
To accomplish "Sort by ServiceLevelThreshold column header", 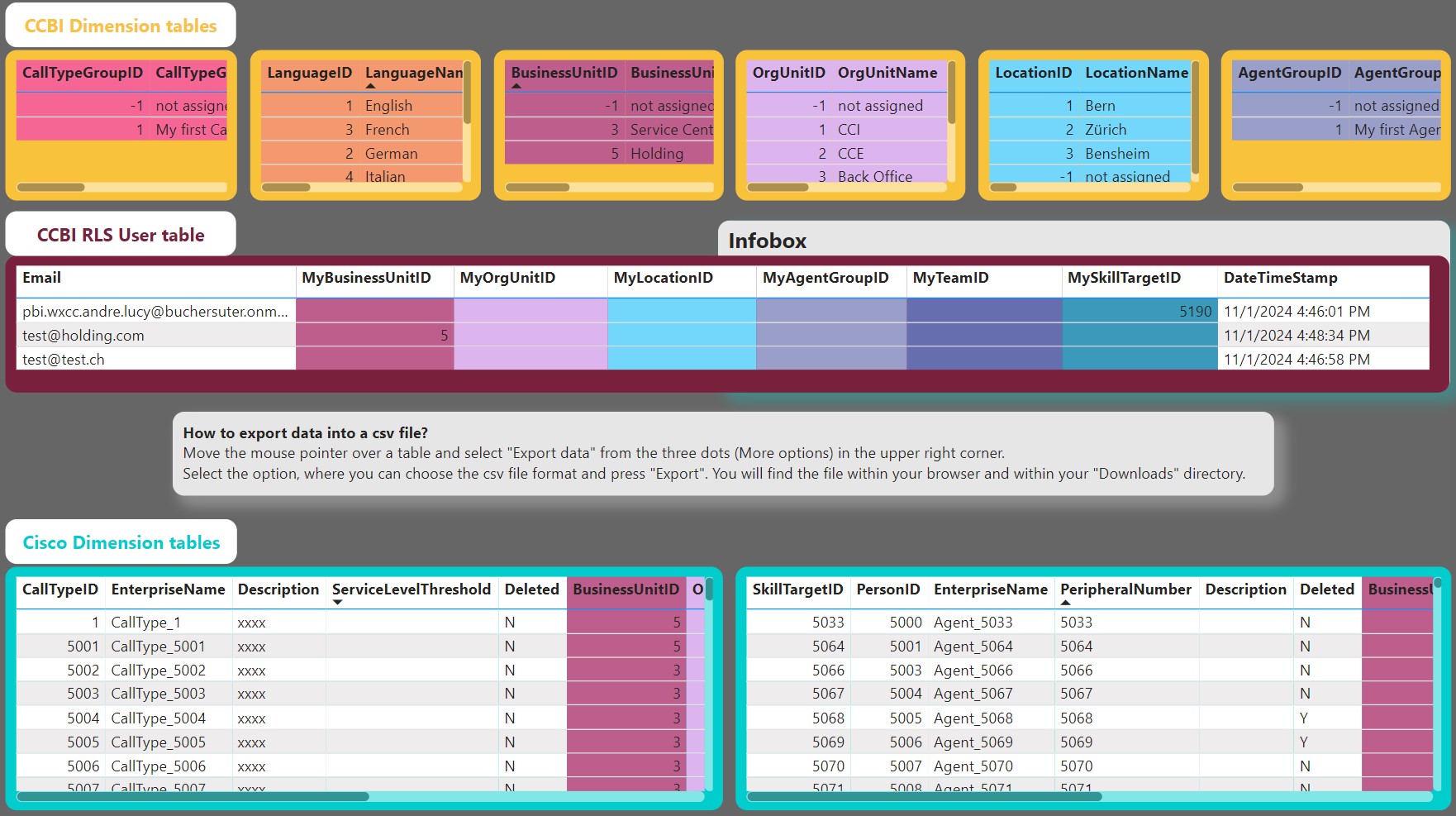I will pyautogui.click(x=411, y=589).
